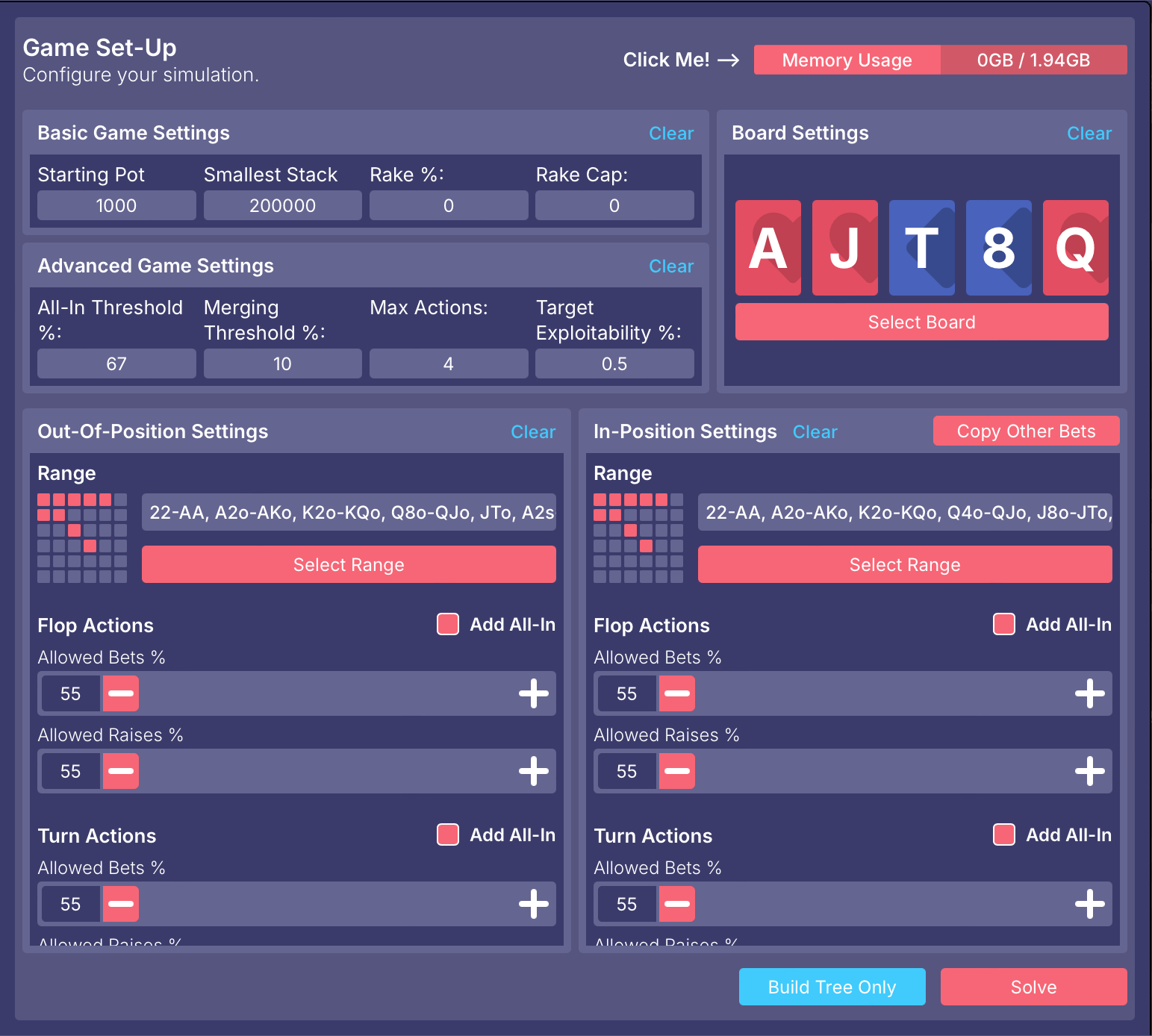This screenshot has height=1036, width=1152.
Task: Edit the 55 value in OOP Flop Allowed Raises
Action: click(71, 771)
